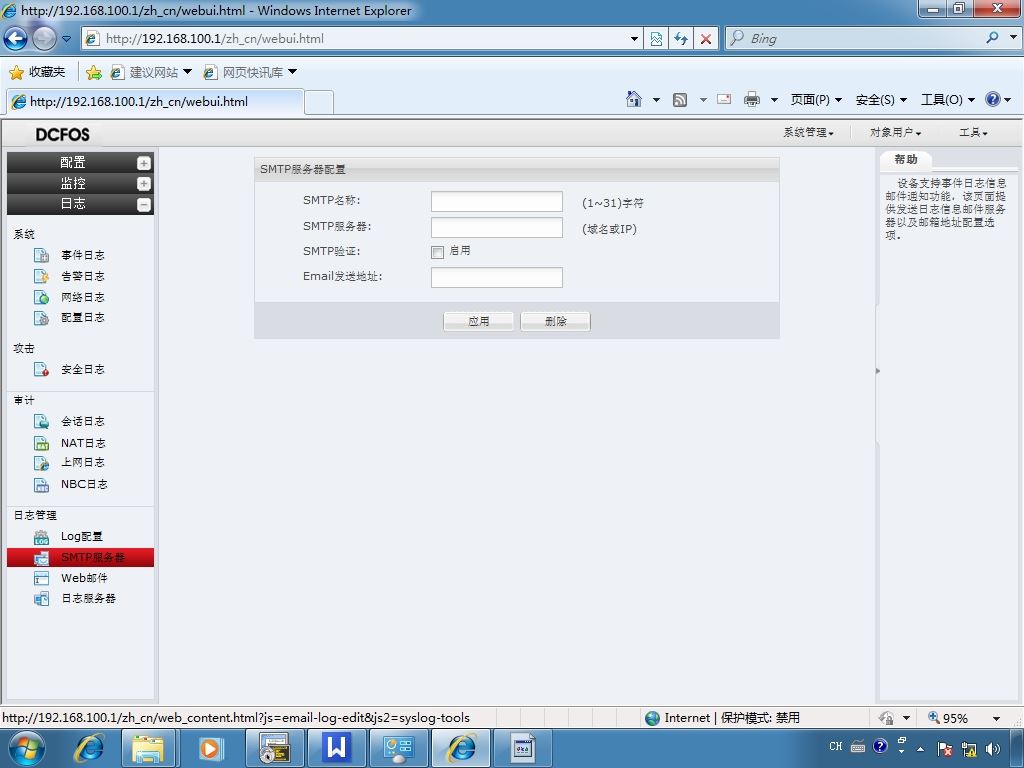Open the 上网日志 icon

pyautogui.click(x=41, y=463)
